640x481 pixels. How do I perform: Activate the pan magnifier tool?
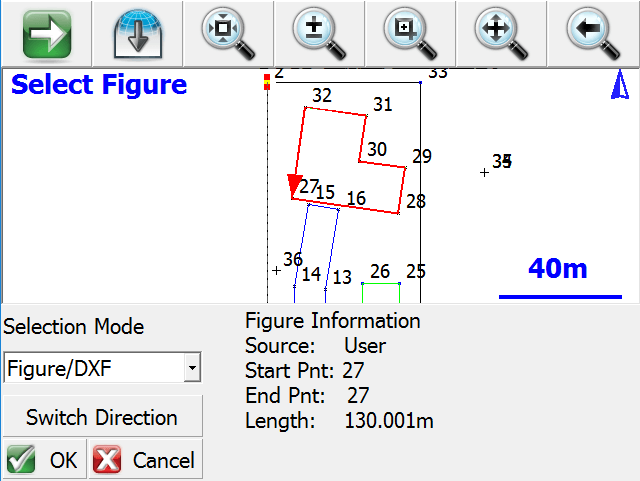(501, 33)
